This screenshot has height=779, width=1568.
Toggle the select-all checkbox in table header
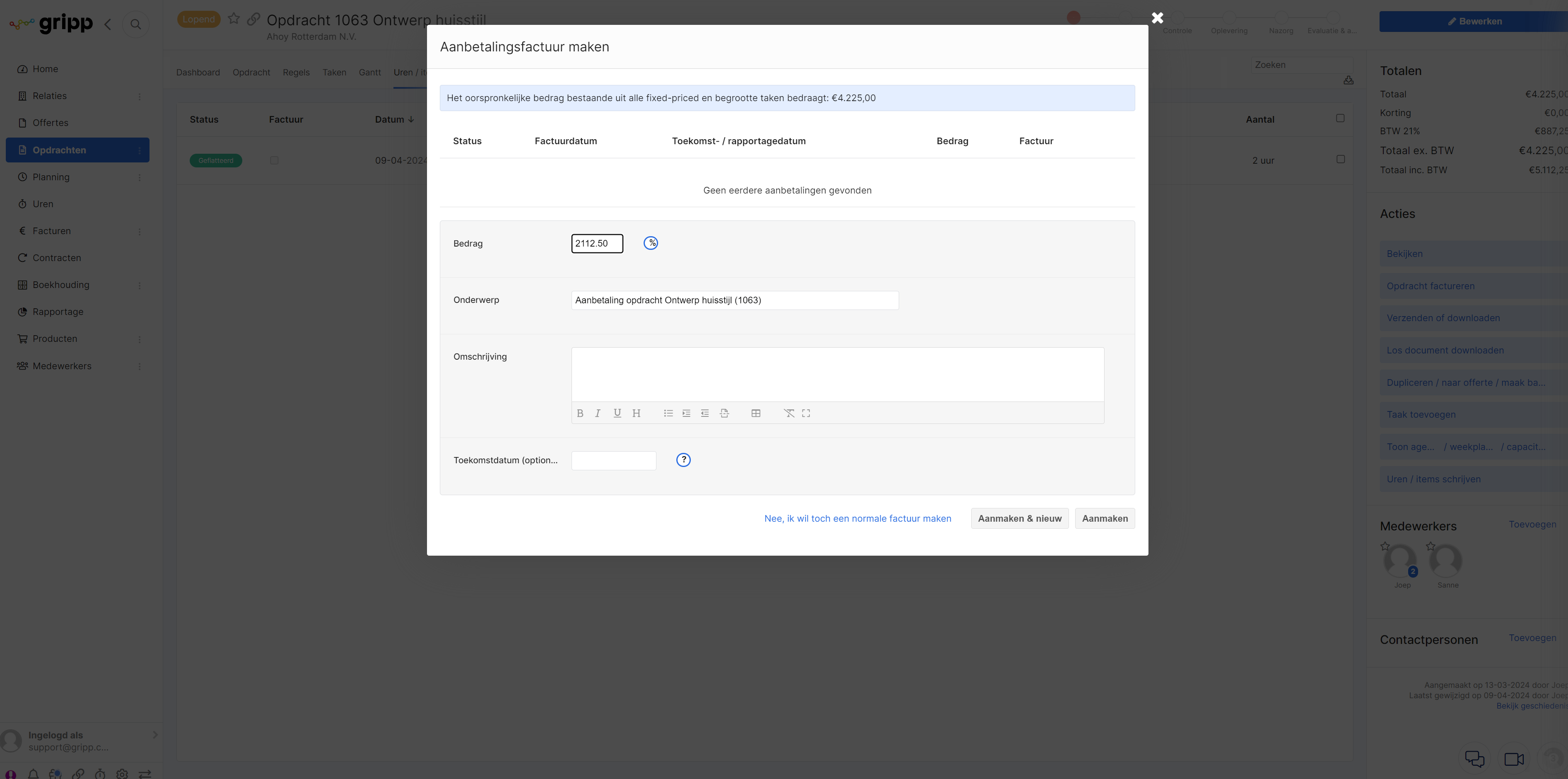1340,118
